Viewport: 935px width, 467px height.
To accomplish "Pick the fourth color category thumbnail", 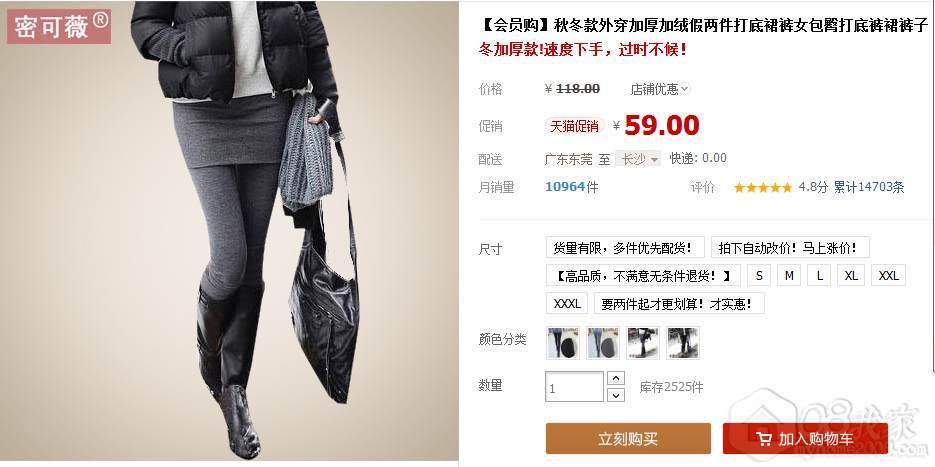I will coord(683,343).
